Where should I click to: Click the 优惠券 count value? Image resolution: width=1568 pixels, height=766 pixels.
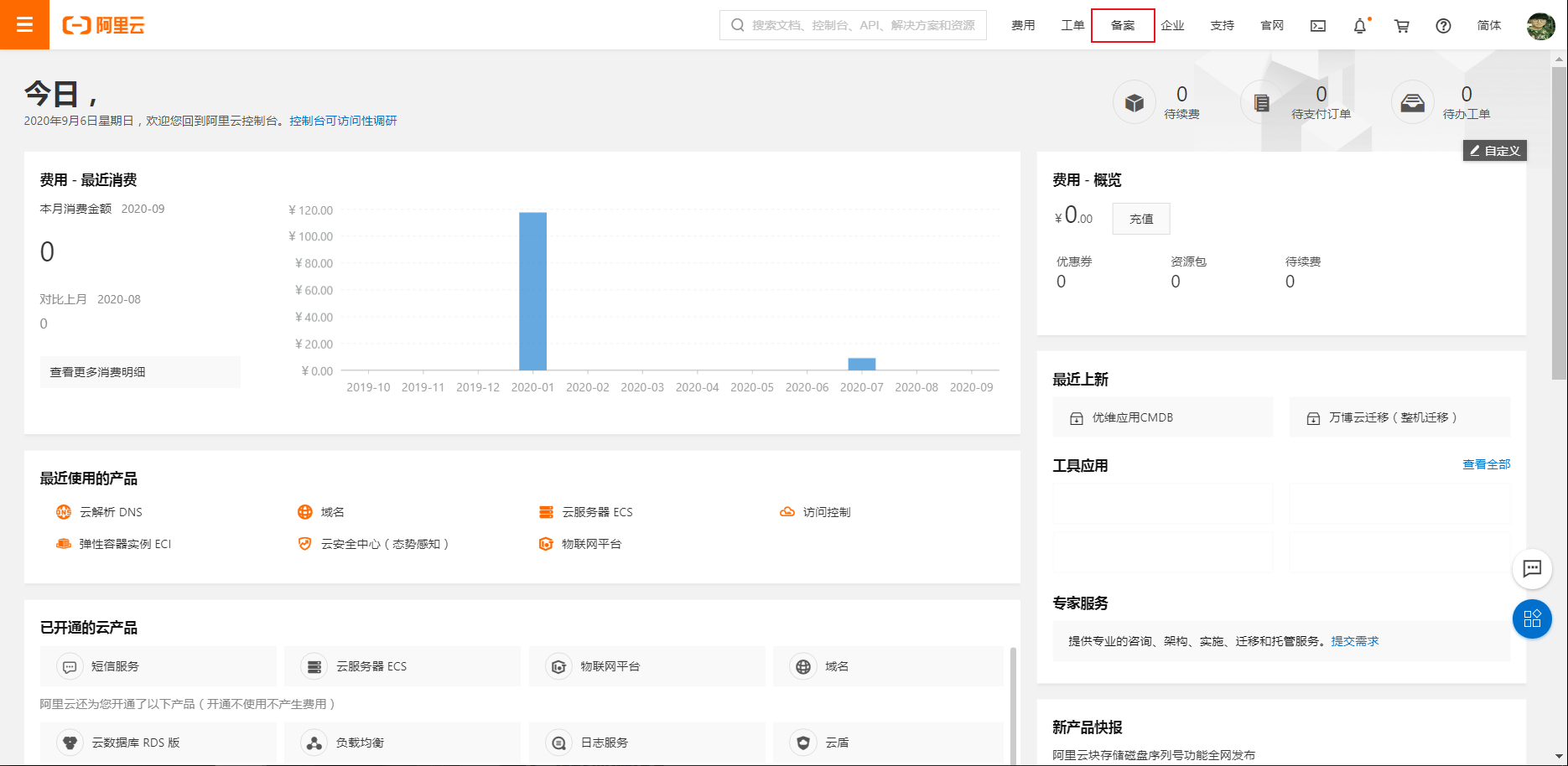[x=1062, y=282]
